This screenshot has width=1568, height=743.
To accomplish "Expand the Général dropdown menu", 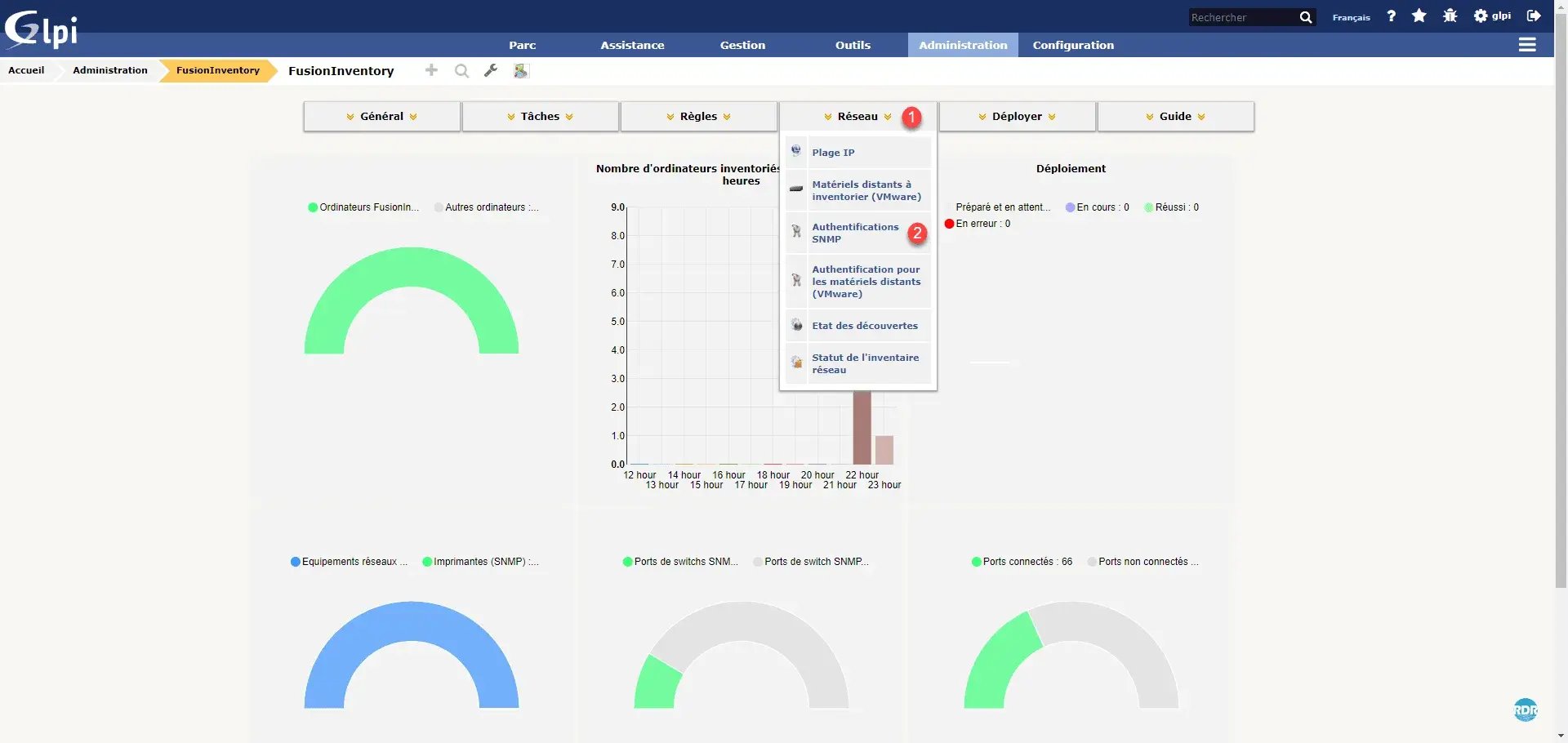I will [382, 116].
